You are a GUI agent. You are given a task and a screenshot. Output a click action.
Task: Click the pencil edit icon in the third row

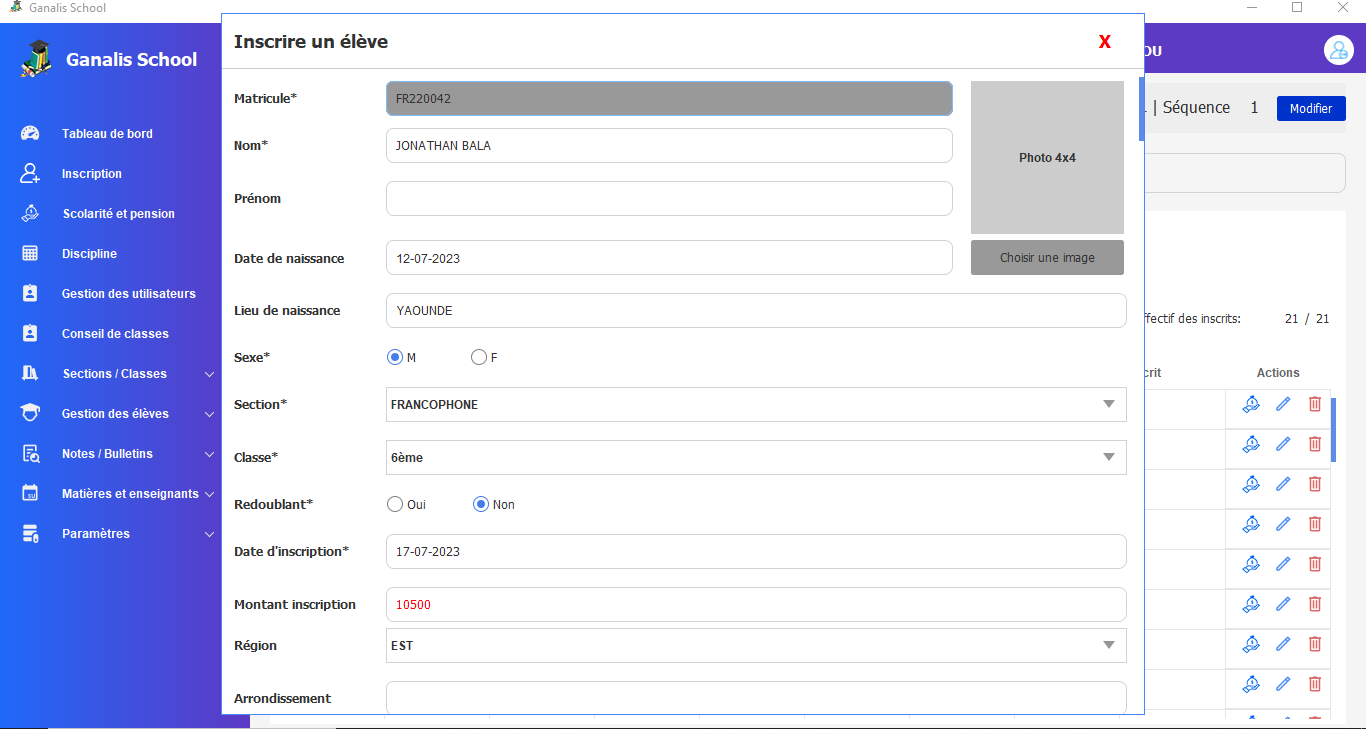pos(1283,484)
